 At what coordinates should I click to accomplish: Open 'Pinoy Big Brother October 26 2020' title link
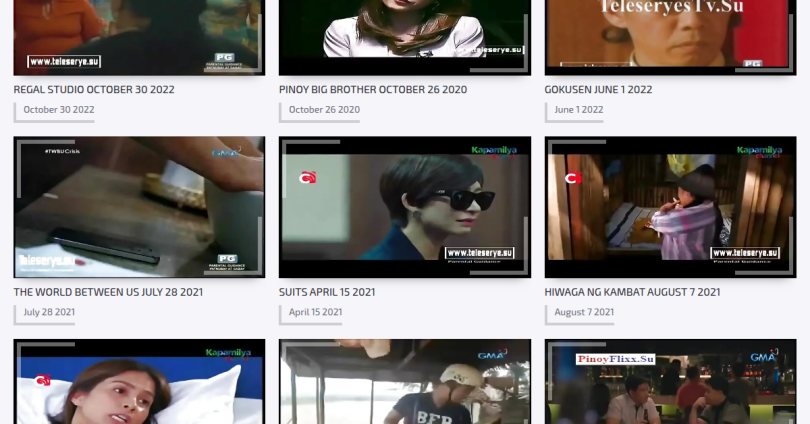pyautogui.click(x=373, y=90)
